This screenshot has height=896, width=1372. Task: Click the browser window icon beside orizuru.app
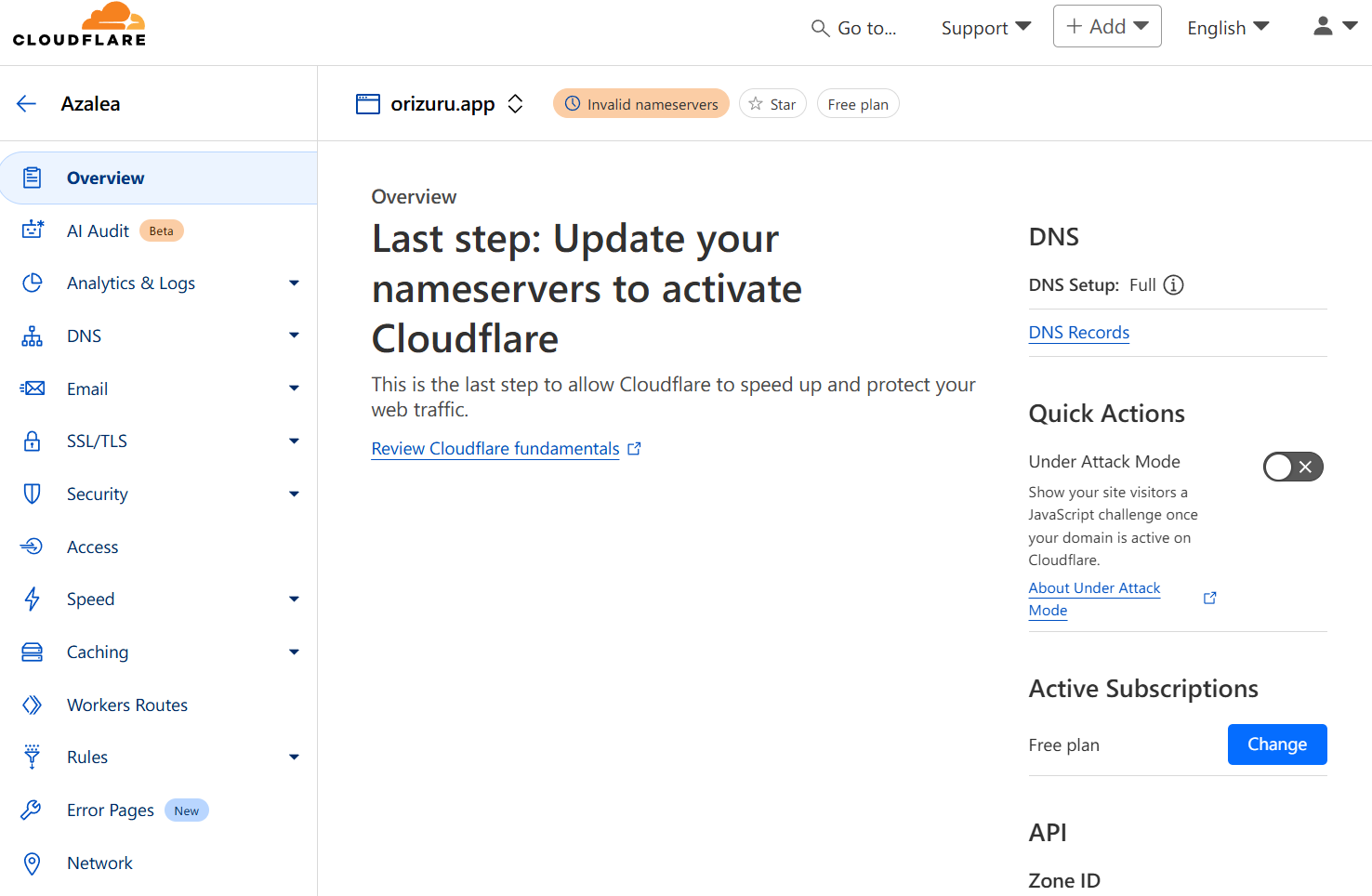point(368,104)
